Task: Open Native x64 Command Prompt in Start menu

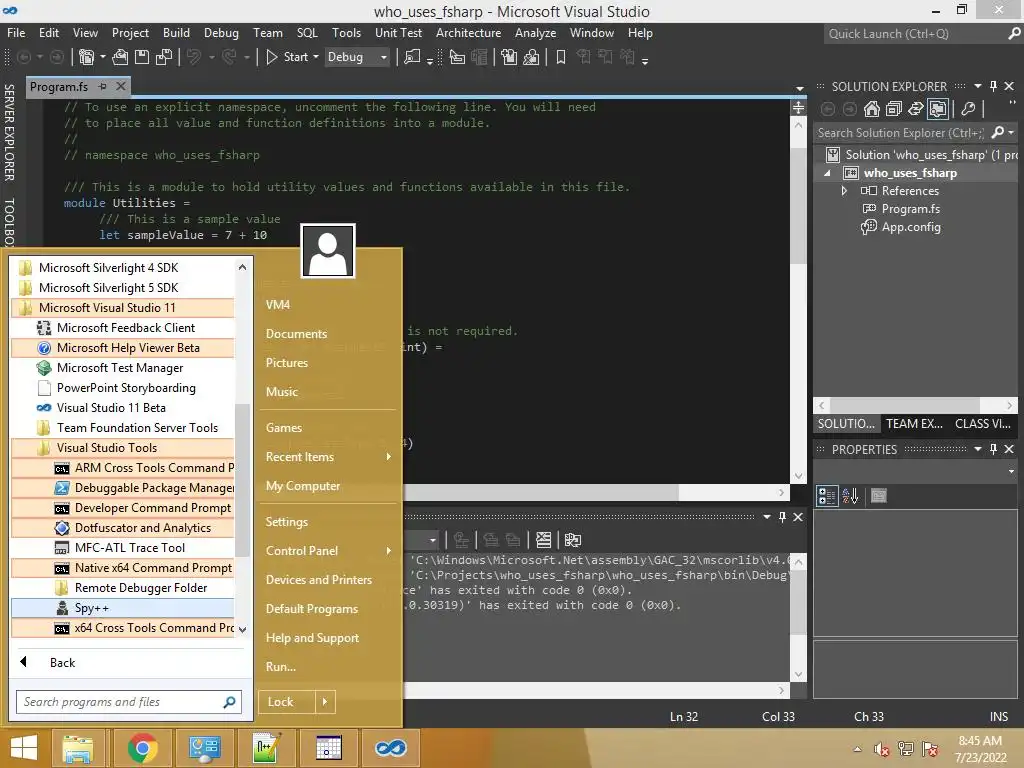Action: [123, 568]
